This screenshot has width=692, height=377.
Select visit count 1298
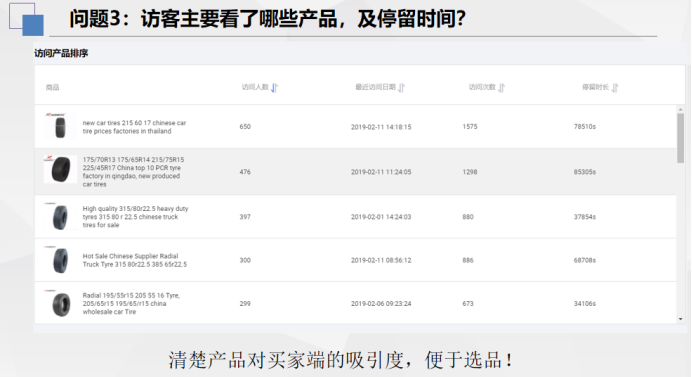[470, 172]
